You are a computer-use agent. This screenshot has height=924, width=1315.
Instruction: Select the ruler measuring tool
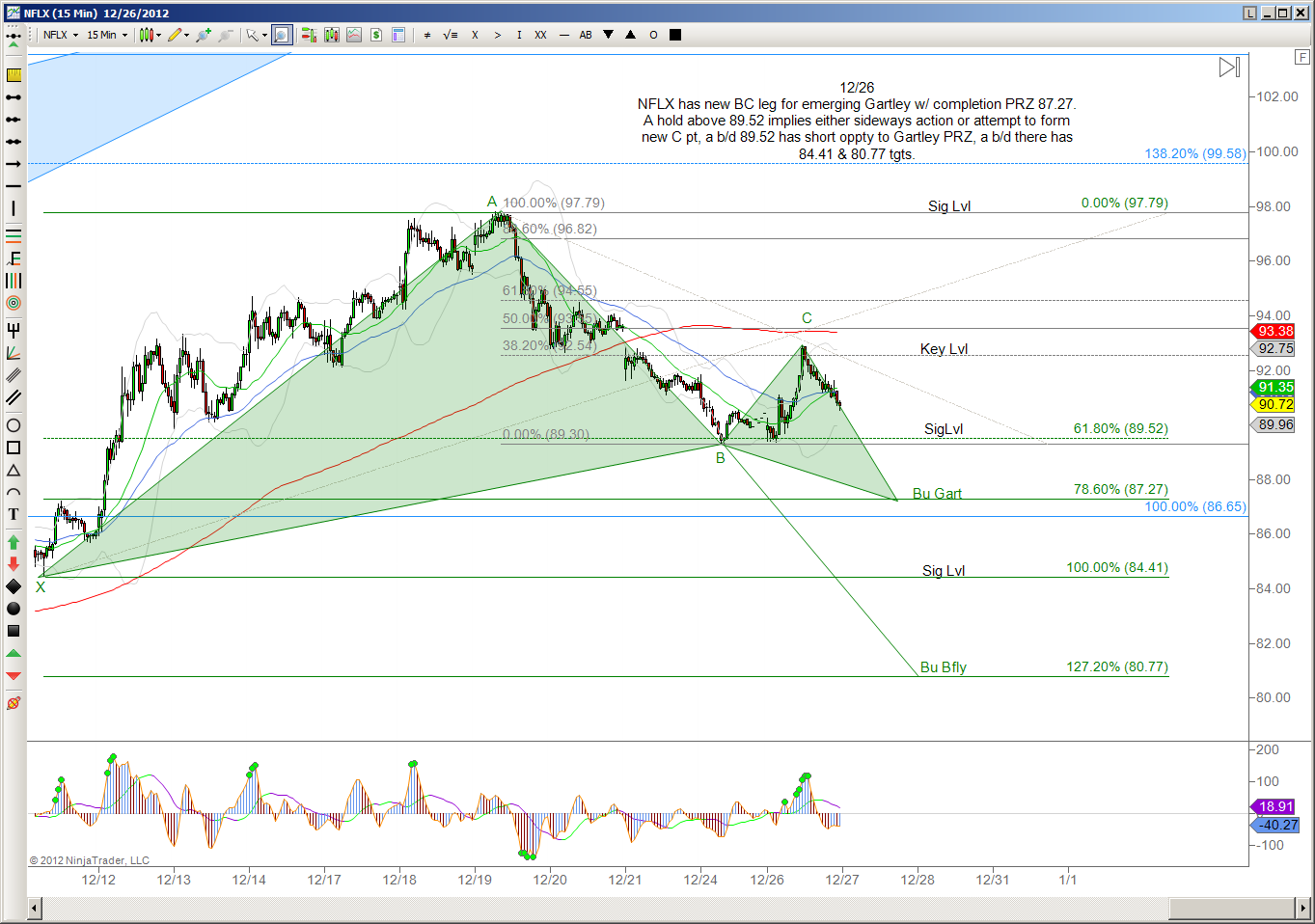(x=14, y=74)
